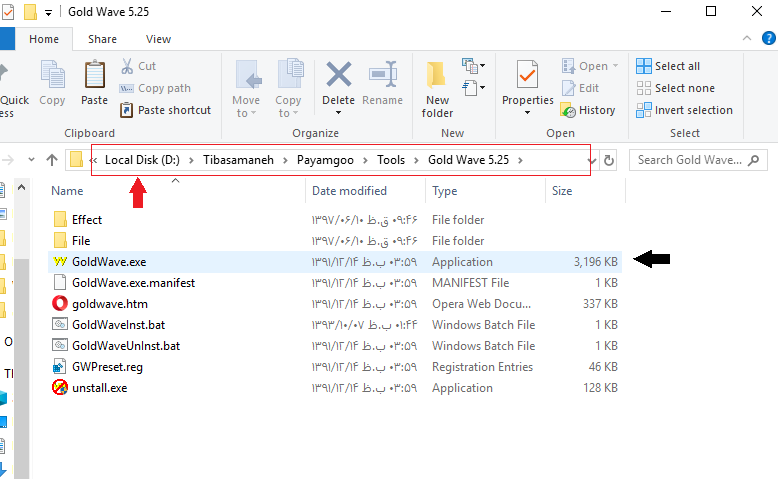This screenshot has width=778, height=479.
Task: Click the Cut scissors icon
Action: (x=128, y=66)
